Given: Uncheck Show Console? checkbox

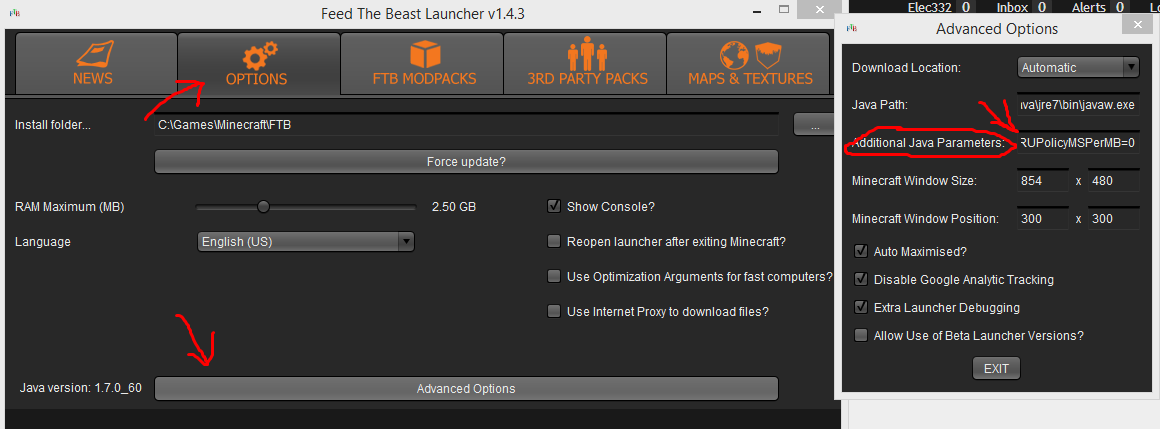Looking at the screenshot, I should point(553,206).
